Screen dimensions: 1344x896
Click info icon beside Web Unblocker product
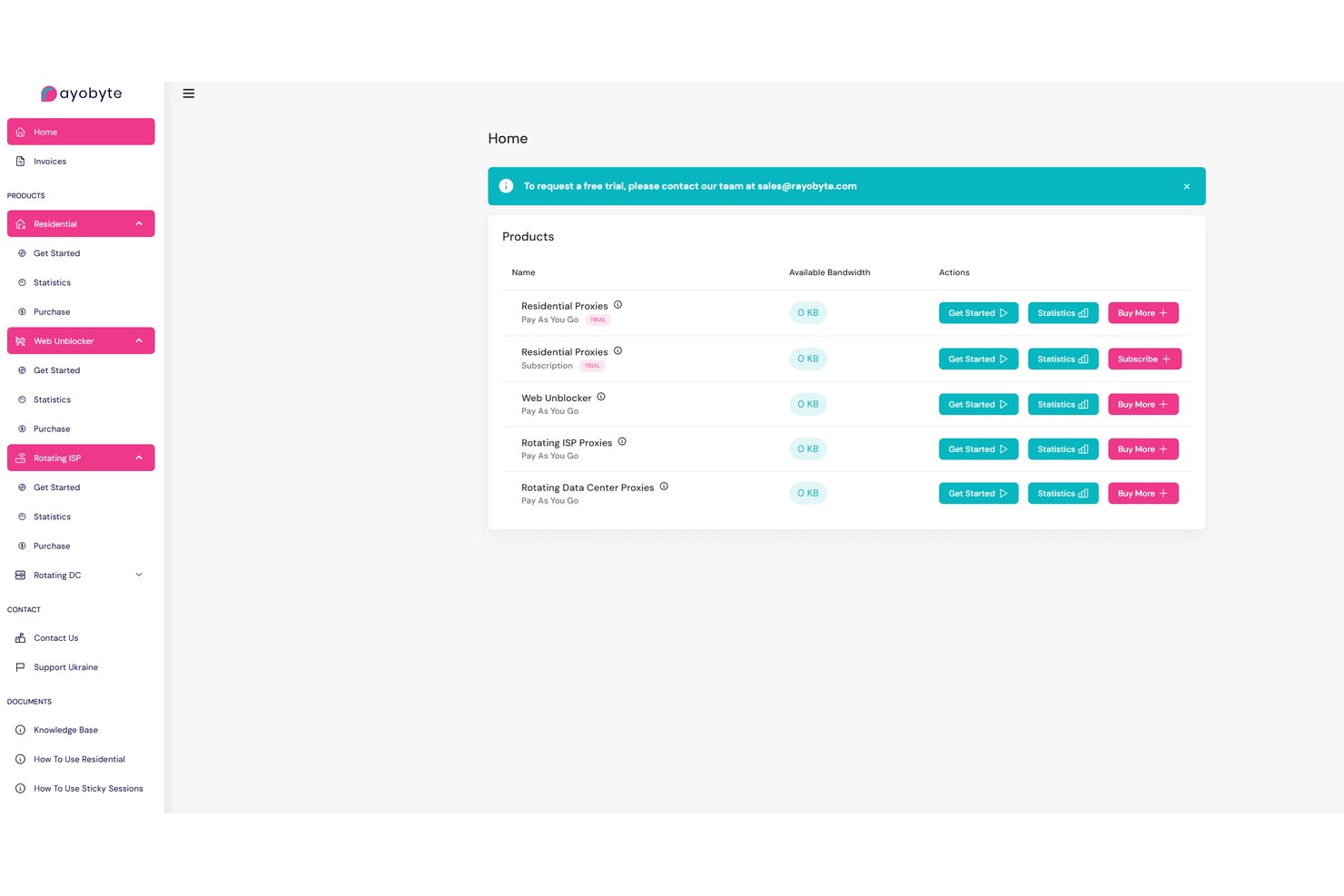pos(601,397)
